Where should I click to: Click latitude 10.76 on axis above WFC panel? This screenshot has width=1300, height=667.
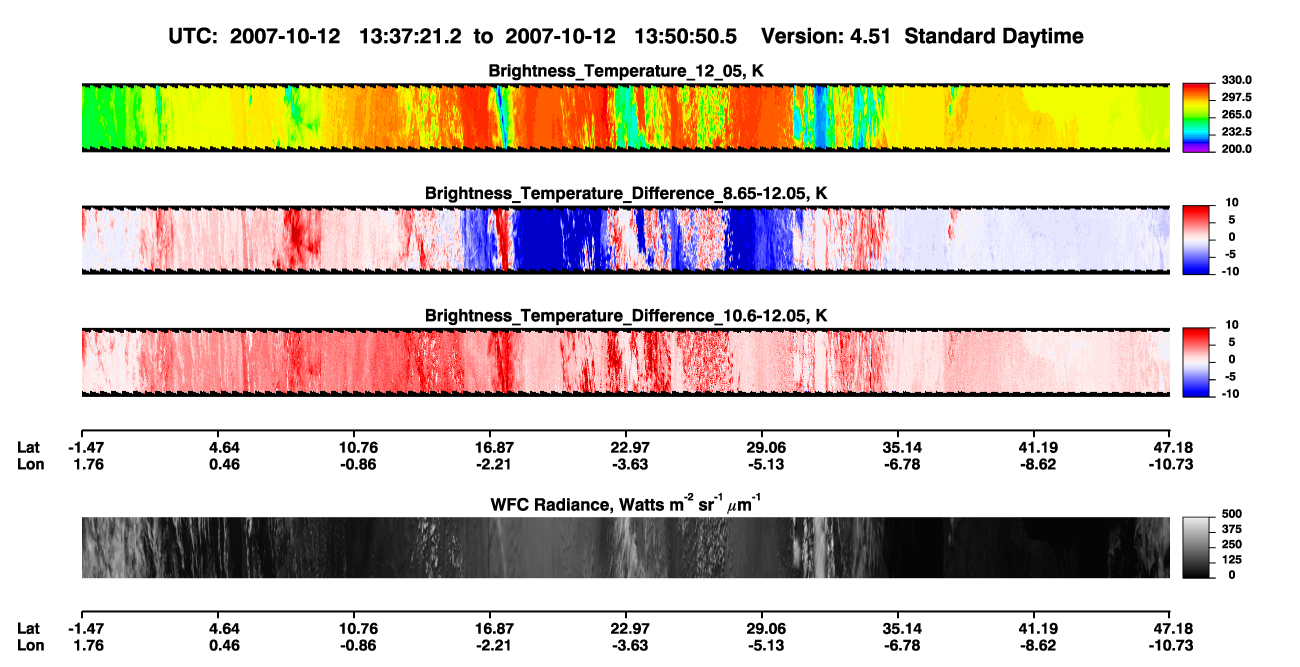(x=353, y=449)
